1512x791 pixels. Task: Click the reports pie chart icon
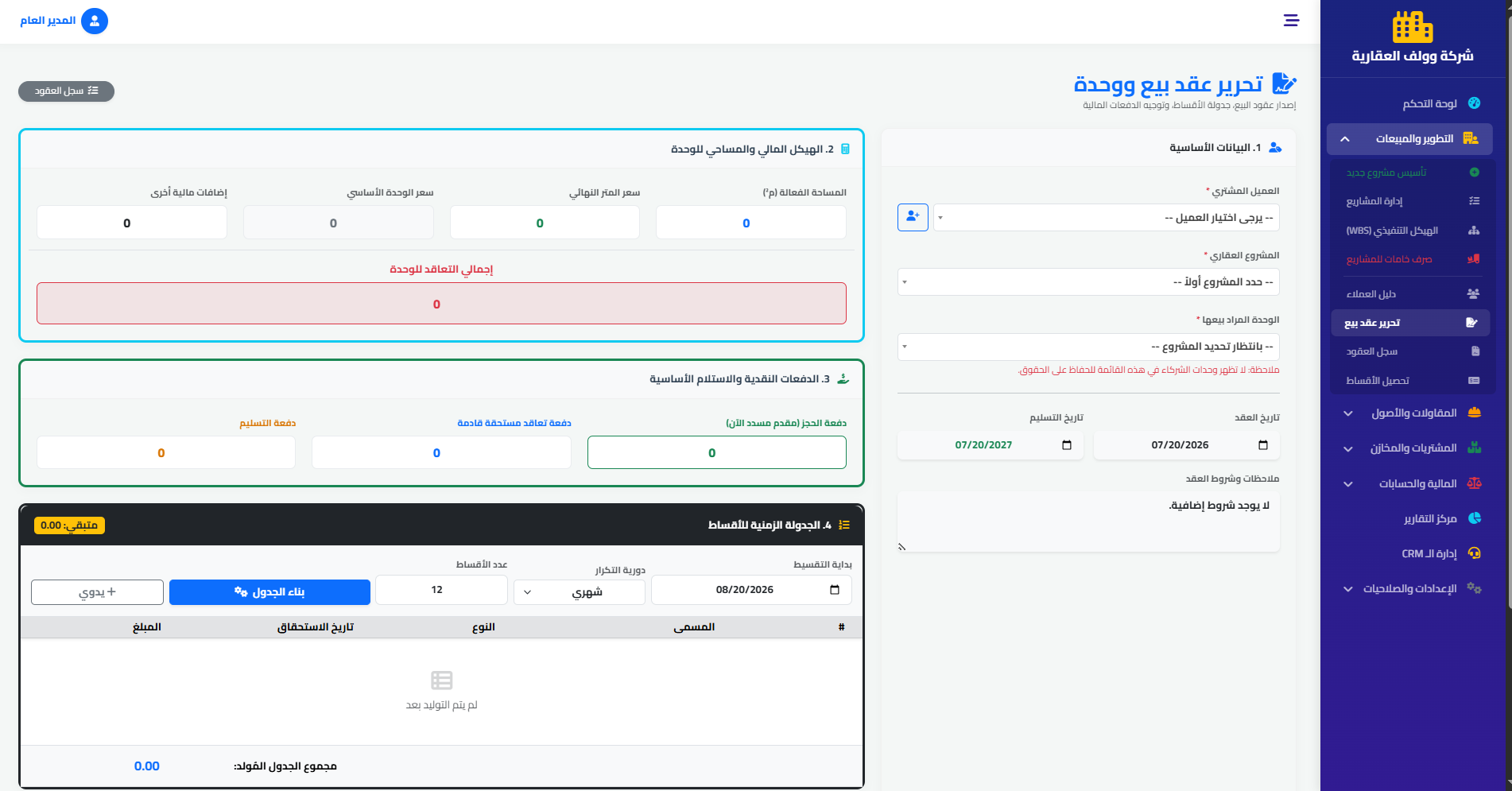coord(1475,518)
